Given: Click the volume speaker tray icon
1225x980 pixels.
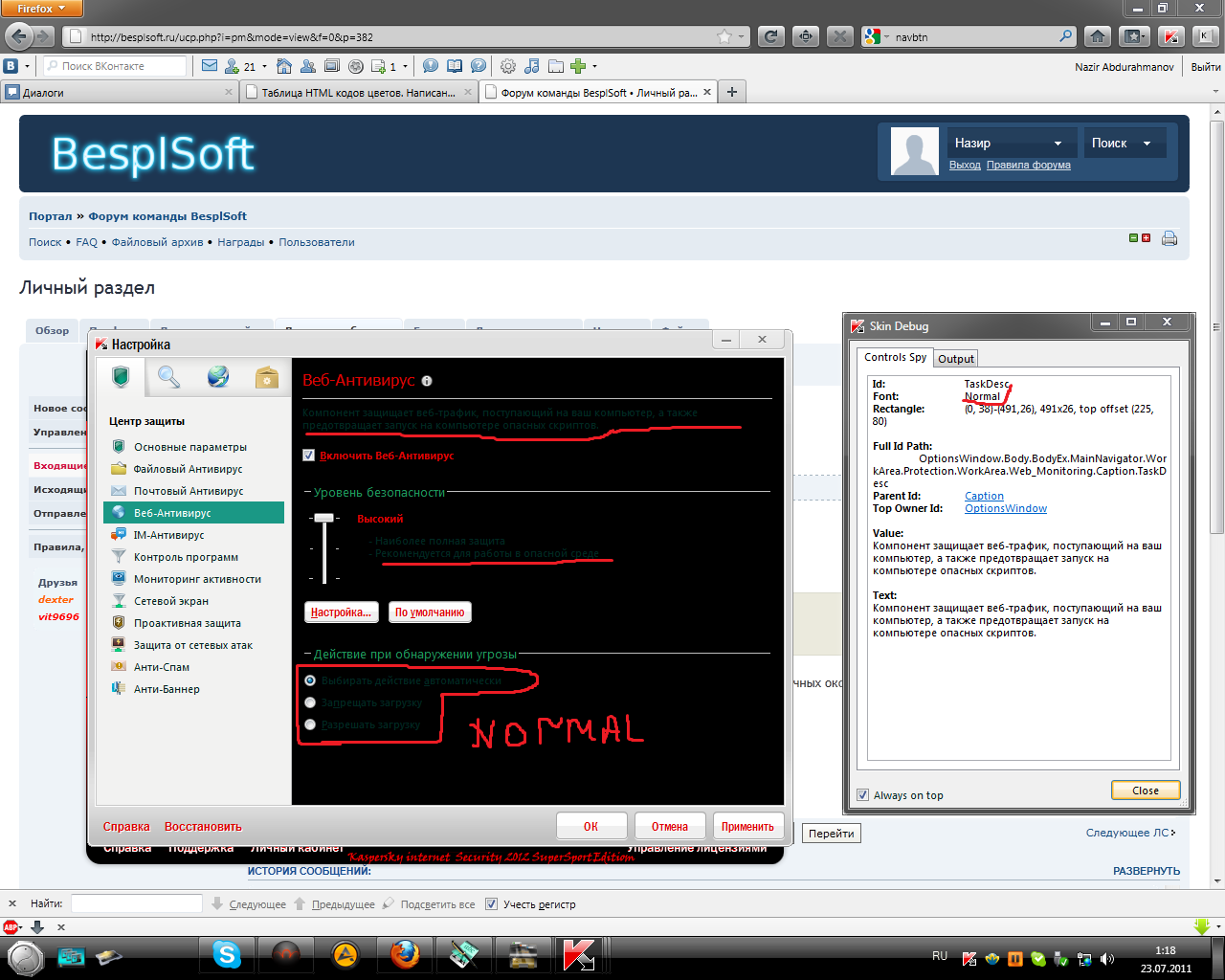Looking at the screenshot, I should coord(1107,959).
